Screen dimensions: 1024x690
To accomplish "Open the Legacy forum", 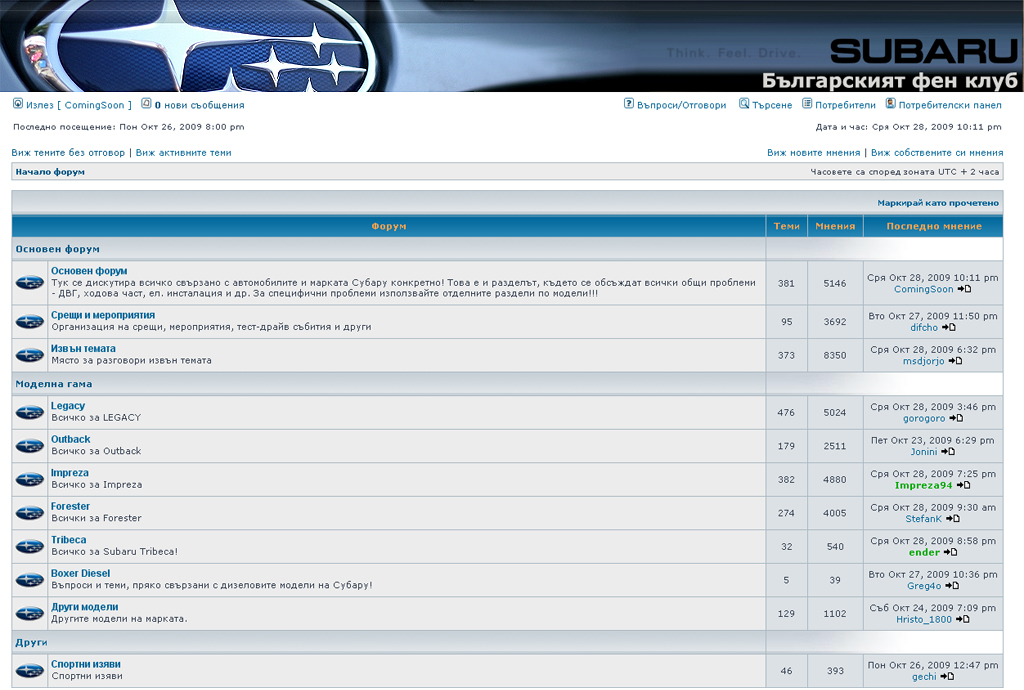I will [x=68, y=406].
